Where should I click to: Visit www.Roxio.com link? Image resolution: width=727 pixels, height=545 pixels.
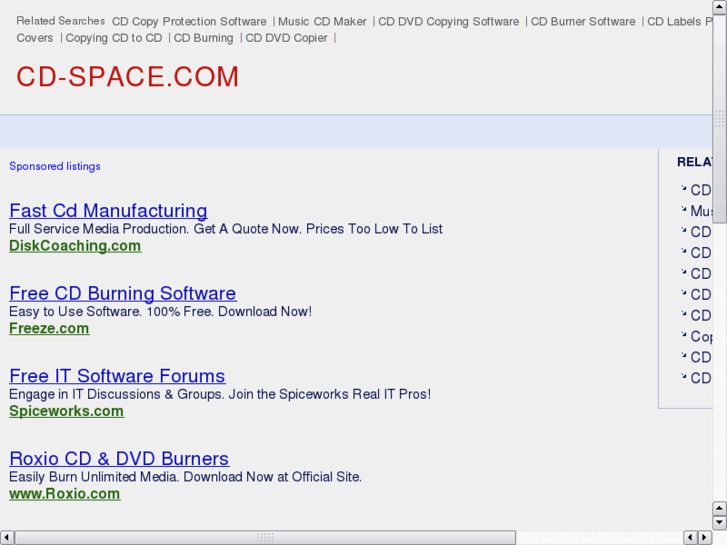(65, 494)
